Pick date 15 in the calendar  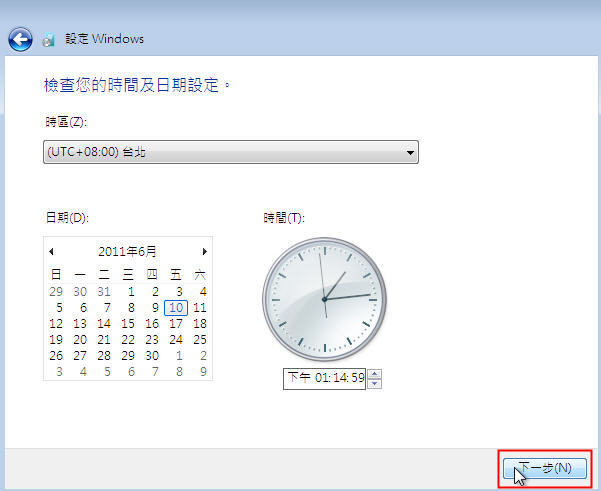128,324
